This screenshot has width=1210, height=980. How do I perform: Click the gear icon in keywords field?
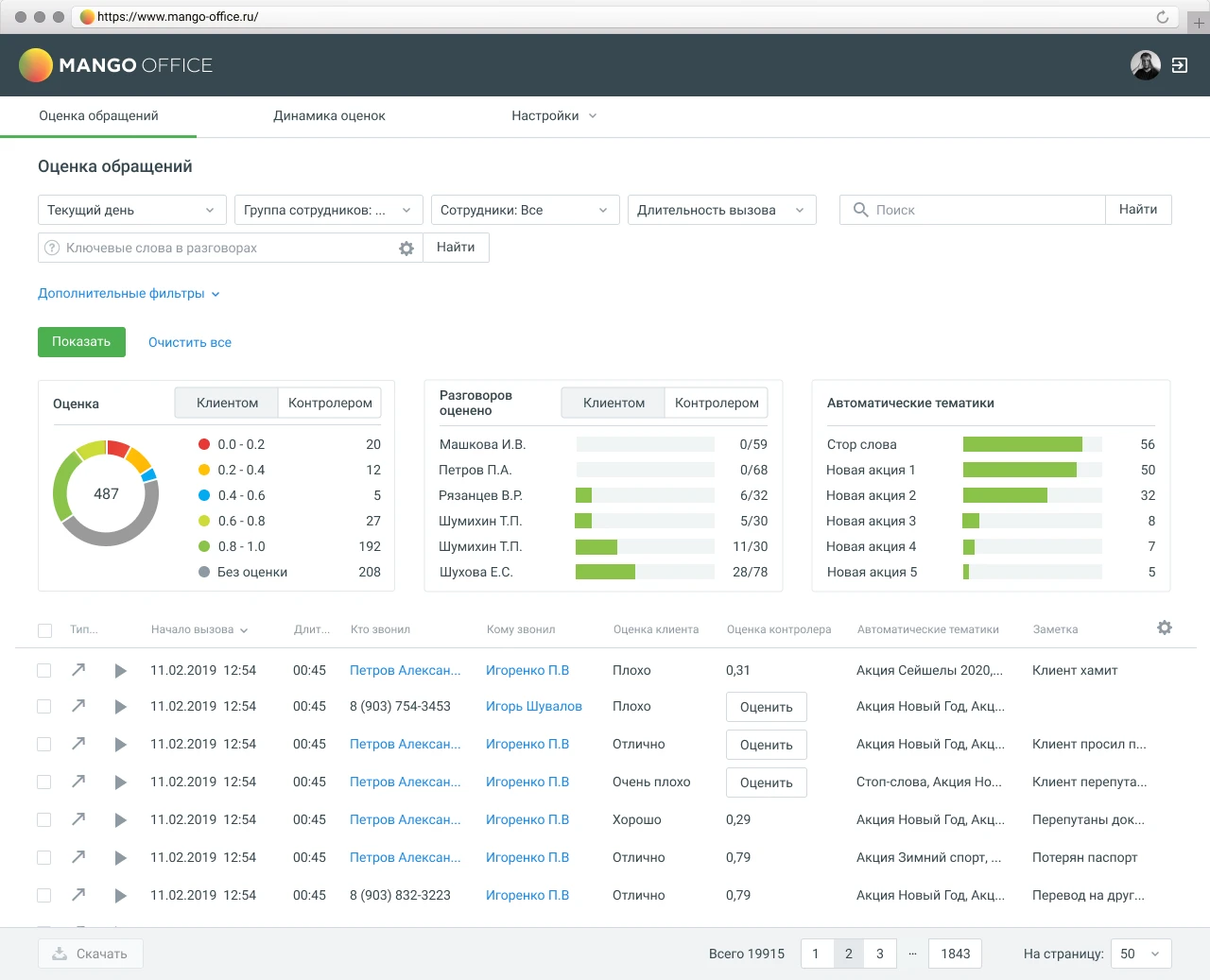(406, 249)
